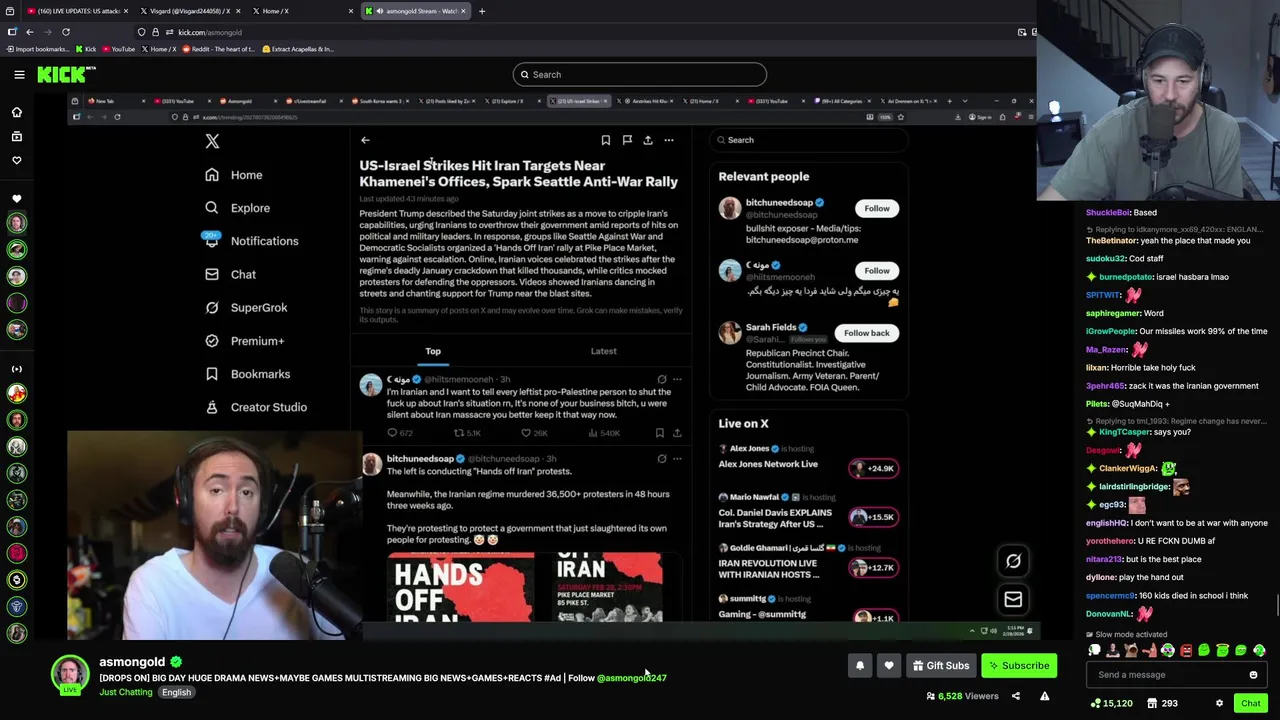
Task: Toggle stream notifications bell
Action: coord(860,666)
